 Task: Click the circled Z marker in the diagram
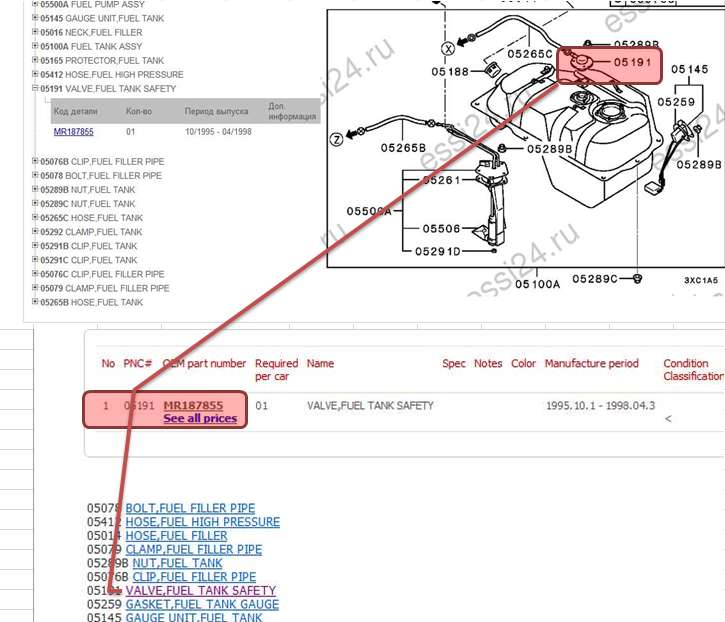click(336, 140)
